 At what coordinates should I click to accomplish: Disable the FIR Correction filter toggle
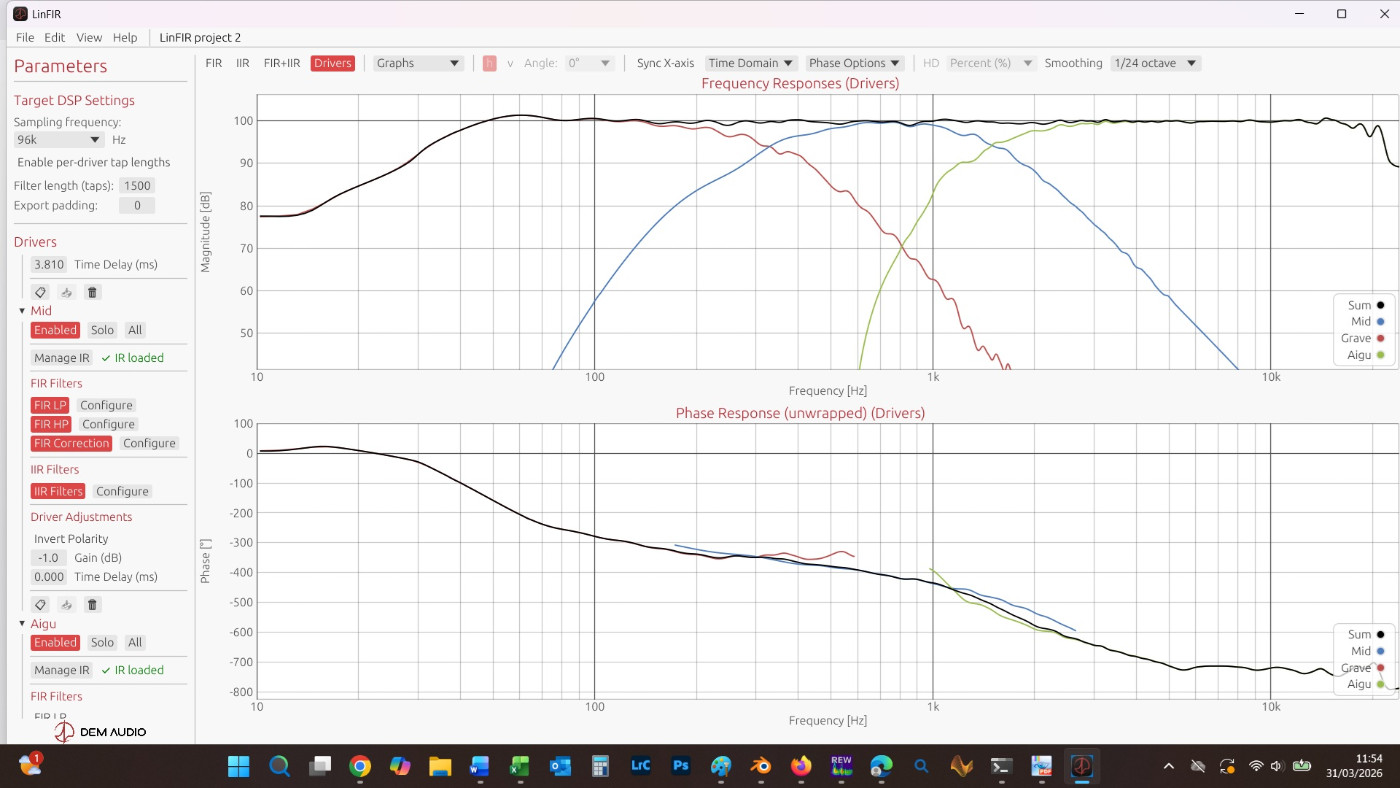[71, 443]
